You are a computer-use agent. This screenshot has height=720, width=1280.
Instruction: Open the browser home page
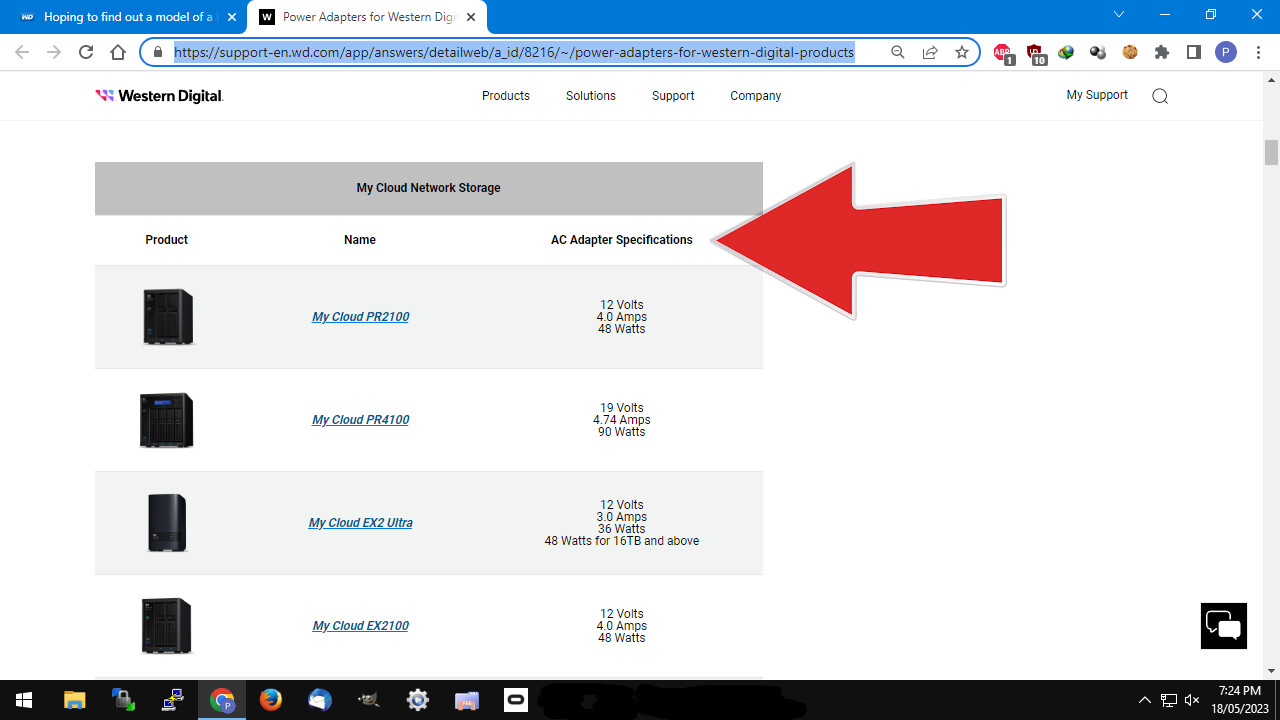click(x=118, y=52)
